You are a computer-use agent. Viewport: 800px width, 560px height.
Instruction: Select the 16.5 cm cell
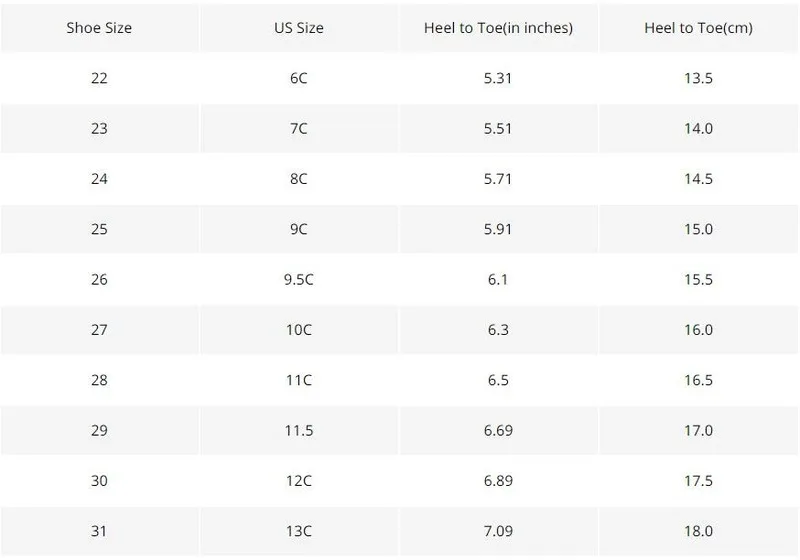699,380
